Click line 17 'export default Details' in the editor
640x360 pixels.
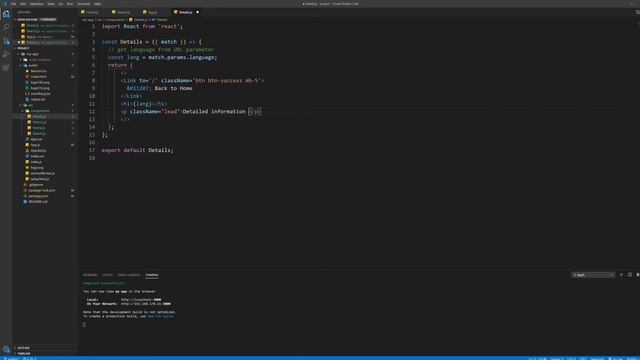[138, 150]
